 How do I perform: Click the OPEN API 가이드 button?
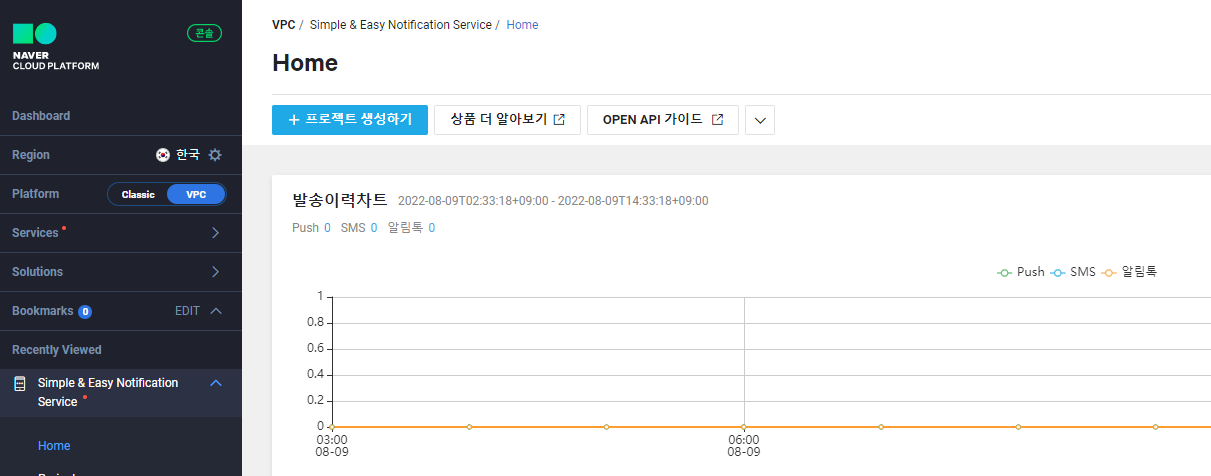663,119
